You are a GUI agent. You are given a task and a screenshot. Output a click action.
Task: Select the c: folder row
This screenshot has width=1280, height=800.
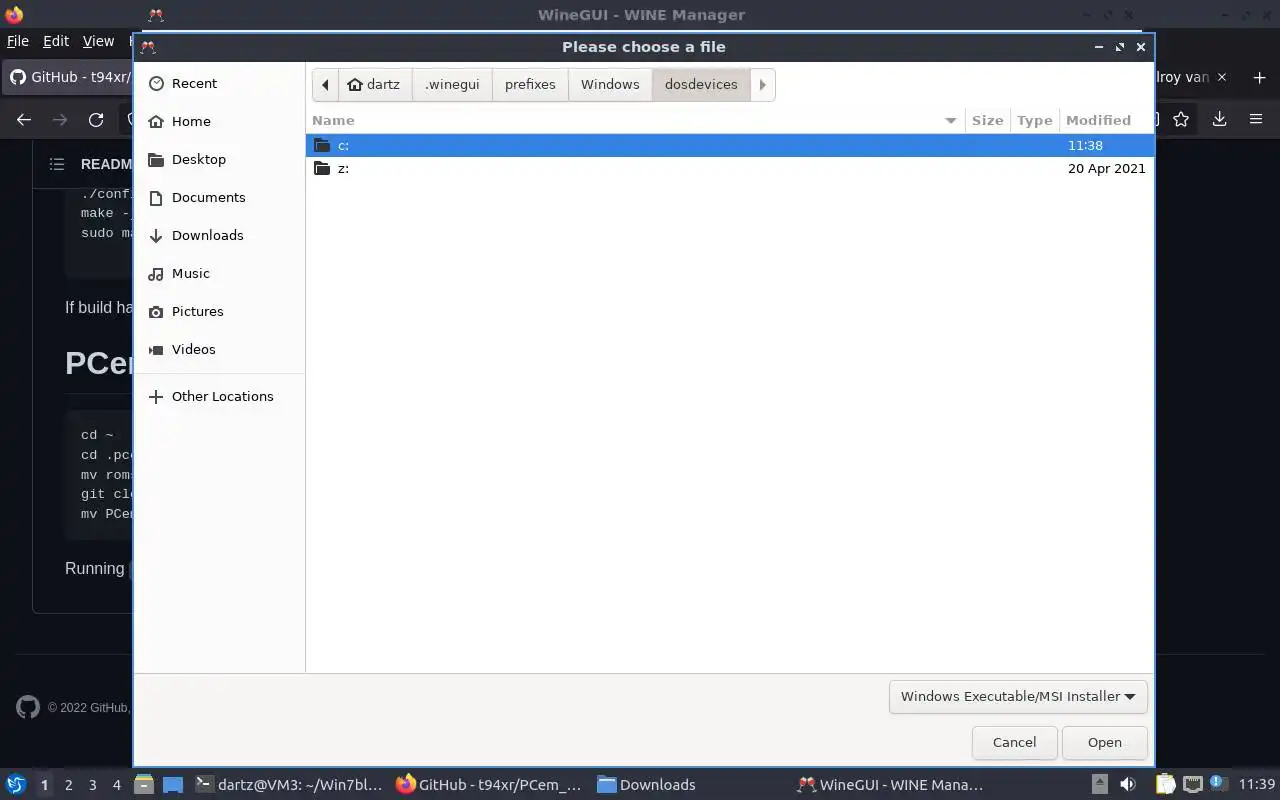(730, 145)
